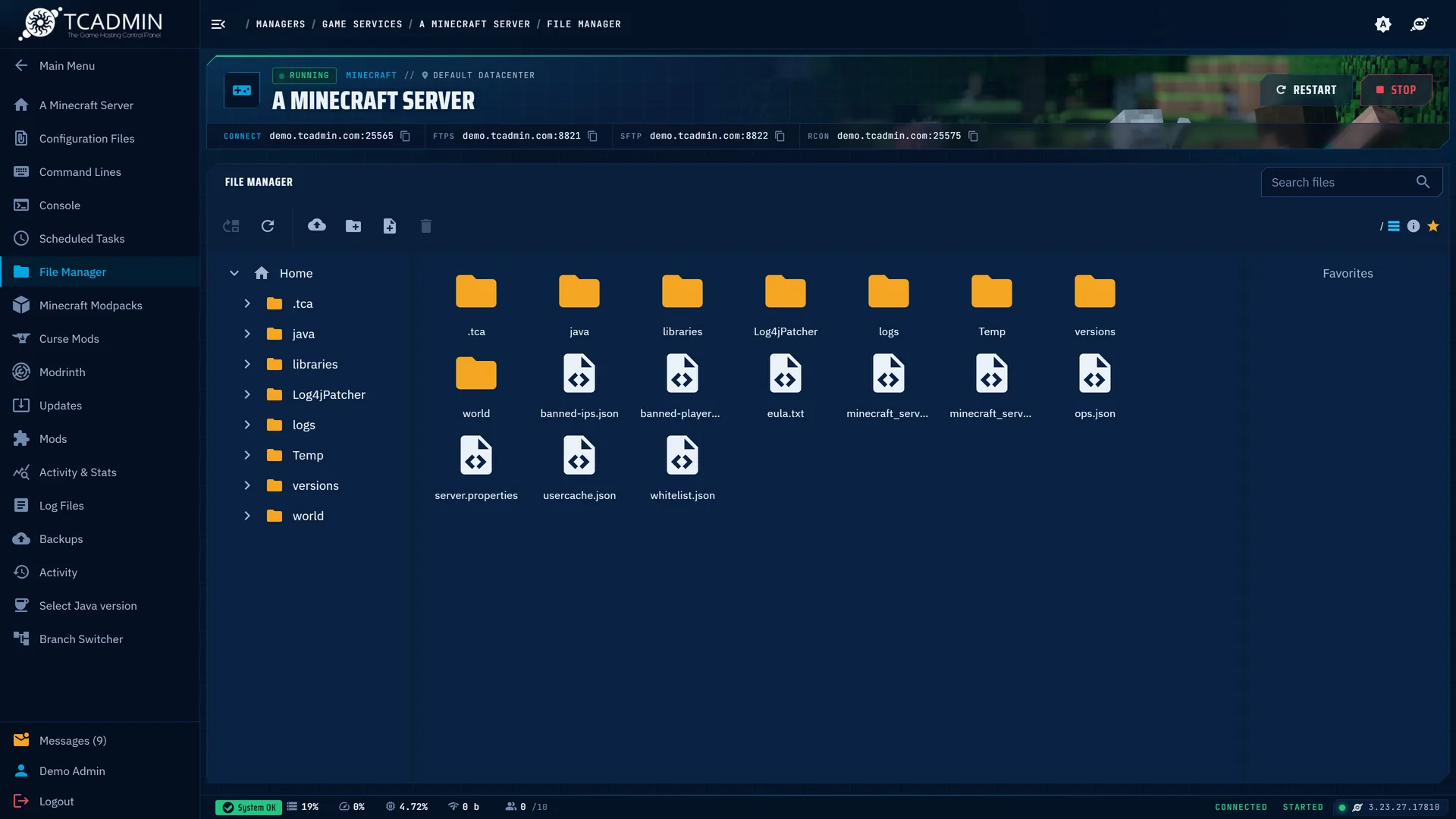Expand the Log4jPatcher folder in tree
The width and height of the screenshot is (1456, 819).
click(247, 394)
